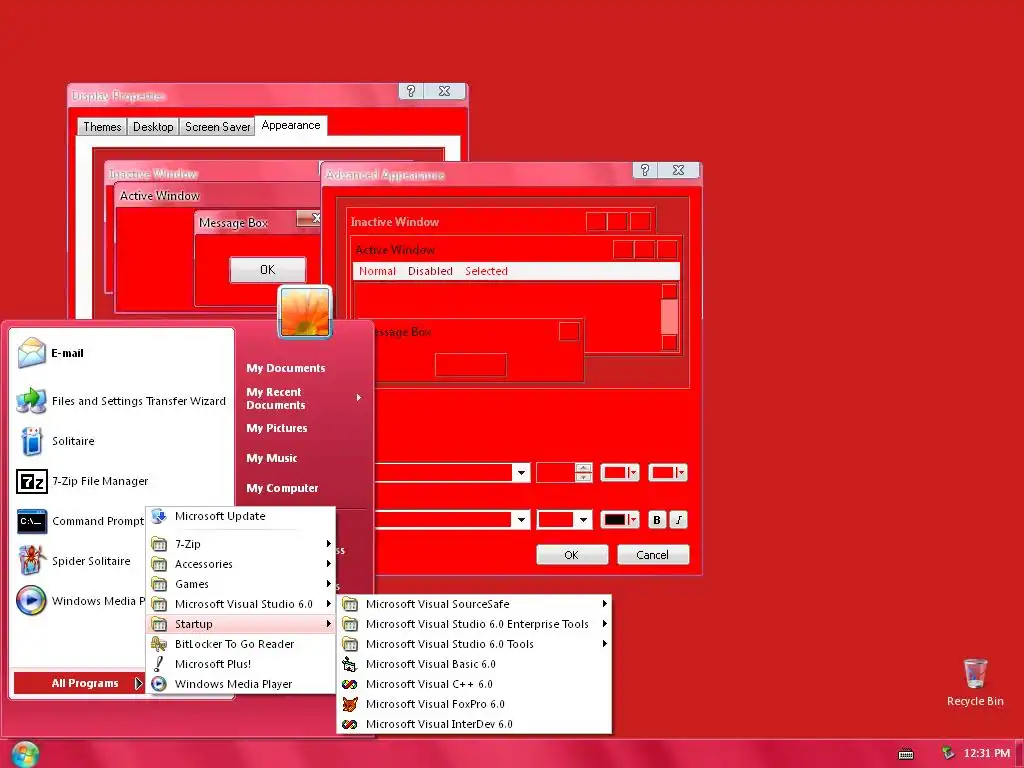Image resolution: width=1024 pixels, height=768 pixels.
Task: Switch to the Screen Saver tab
Action: point(217,127)
